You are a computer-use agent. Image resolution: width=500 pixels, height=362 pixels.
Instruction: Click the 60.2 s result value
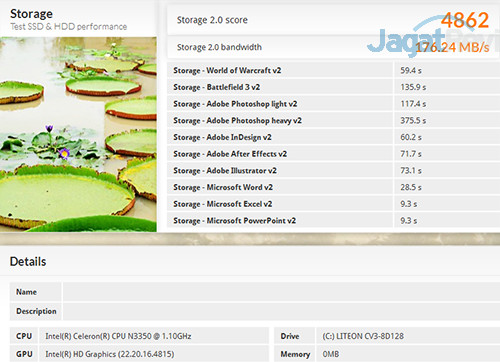click(411, 137)
